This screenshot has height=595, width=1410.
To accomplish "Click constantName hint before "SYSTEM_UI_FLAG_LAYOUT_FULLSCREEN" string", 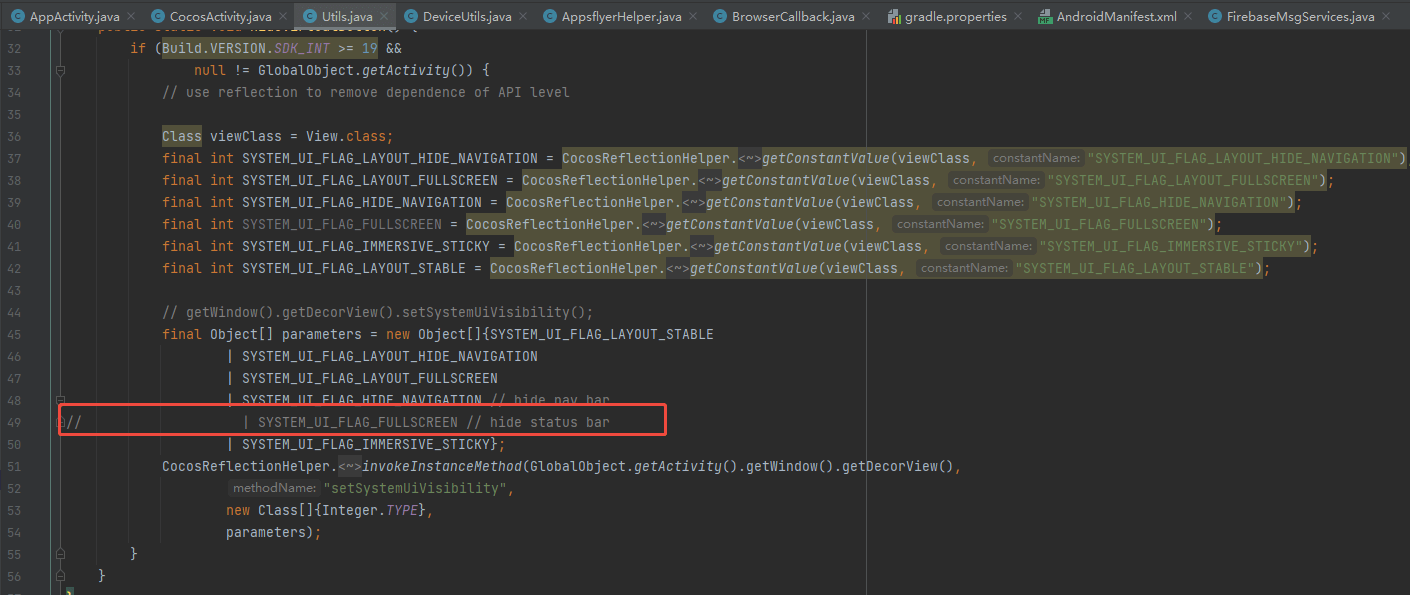I will point(995,180).
